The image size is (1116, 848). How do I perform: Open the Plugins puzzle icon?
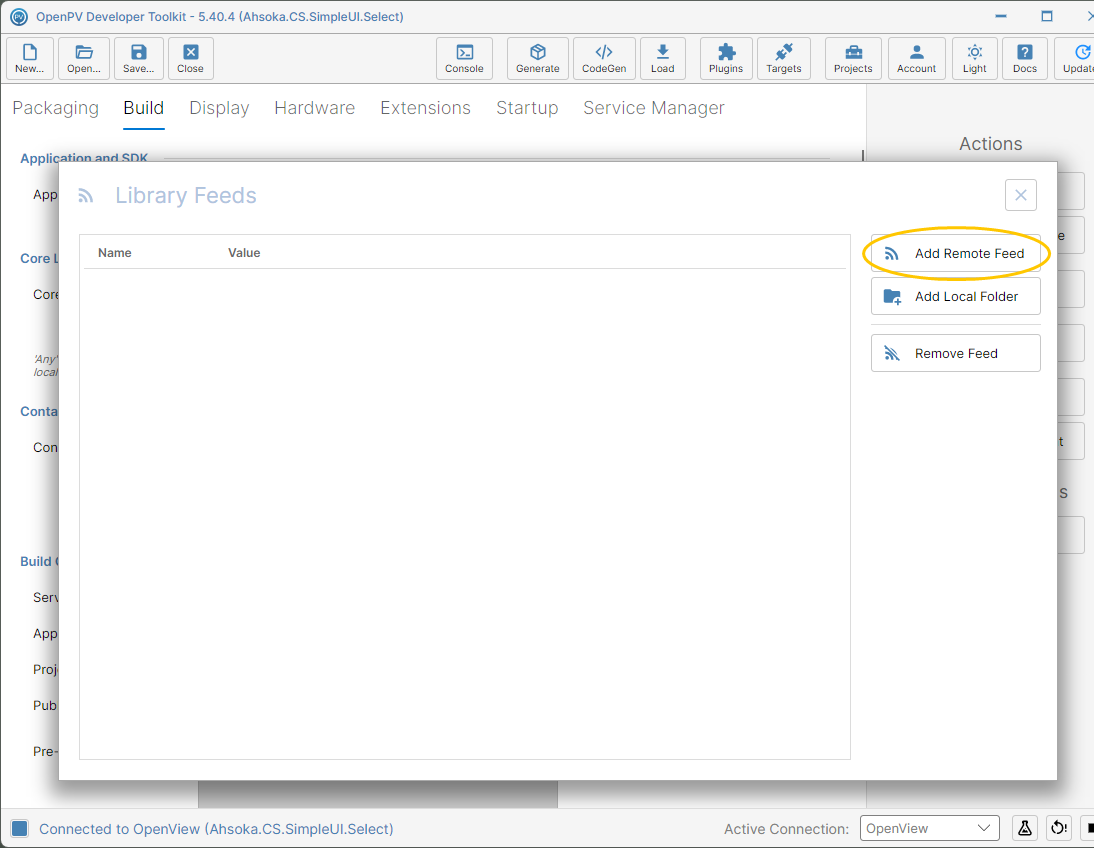[725, 58]
